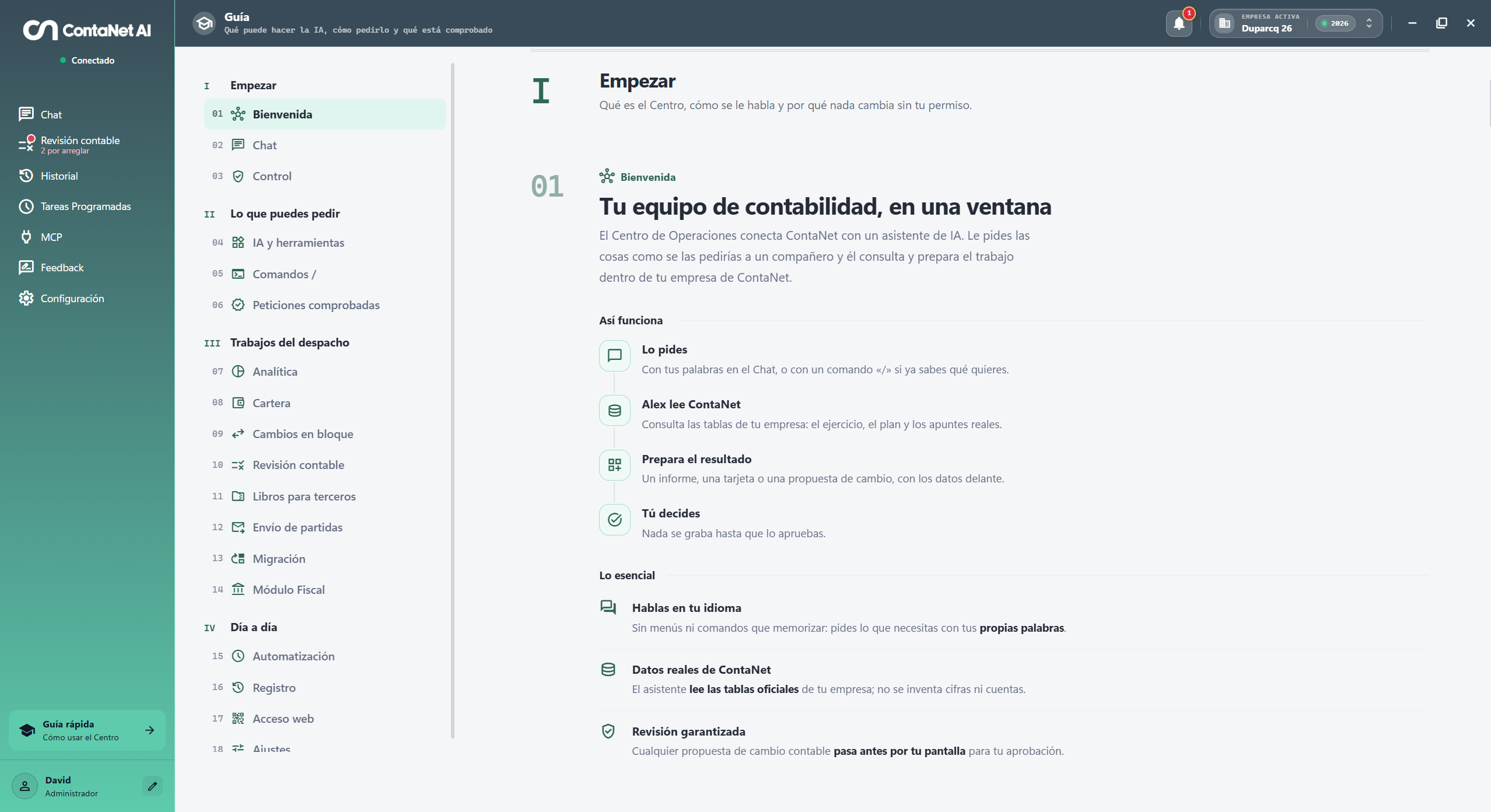Edit David's profile with the pencil icon
Screen dimensions: 1491x812
(x=152, y=786)
